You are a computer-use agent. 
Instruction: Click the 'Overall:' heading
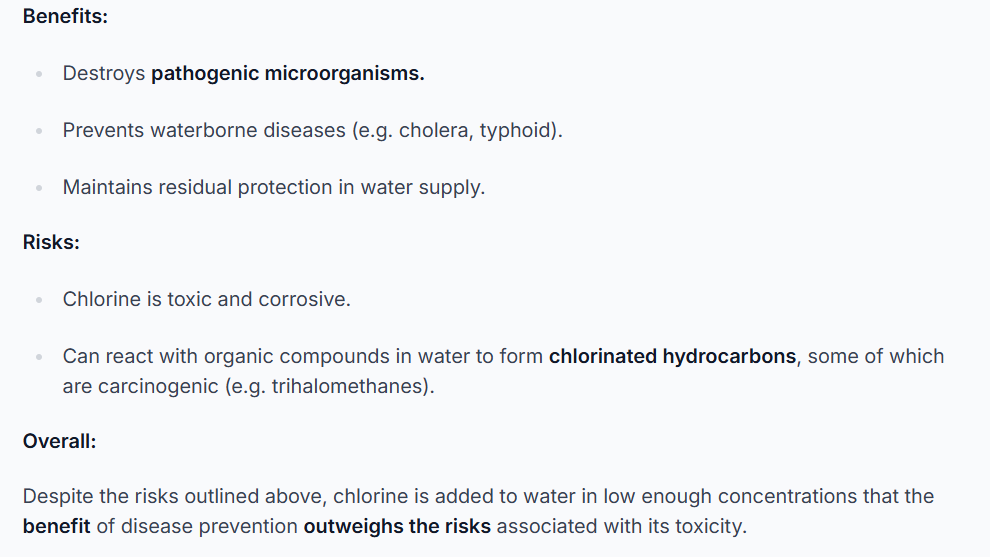pos(59,441)
